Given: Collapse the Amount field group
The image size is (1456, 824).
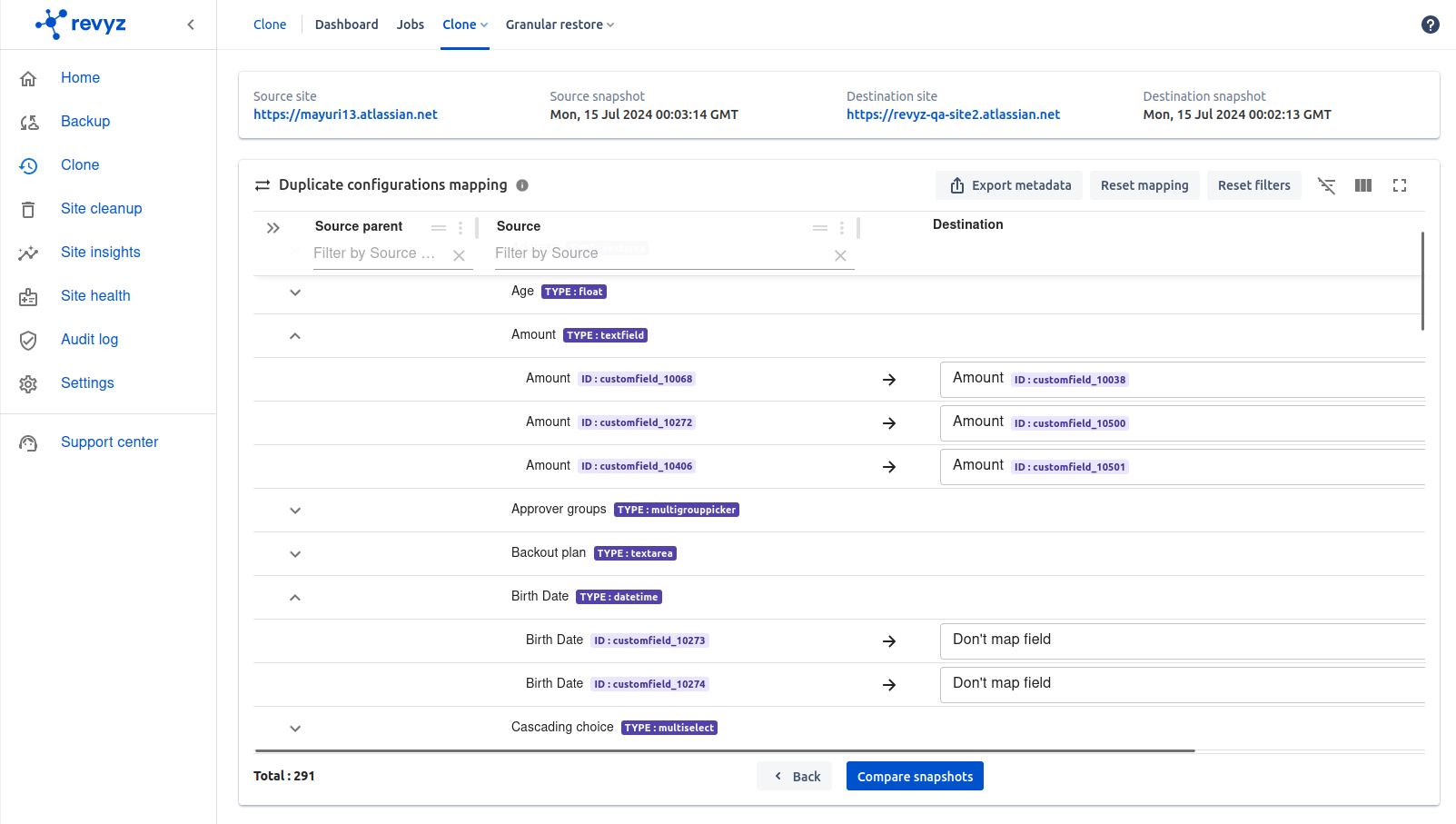Looking at the screenshot, I should pos(295,336).
